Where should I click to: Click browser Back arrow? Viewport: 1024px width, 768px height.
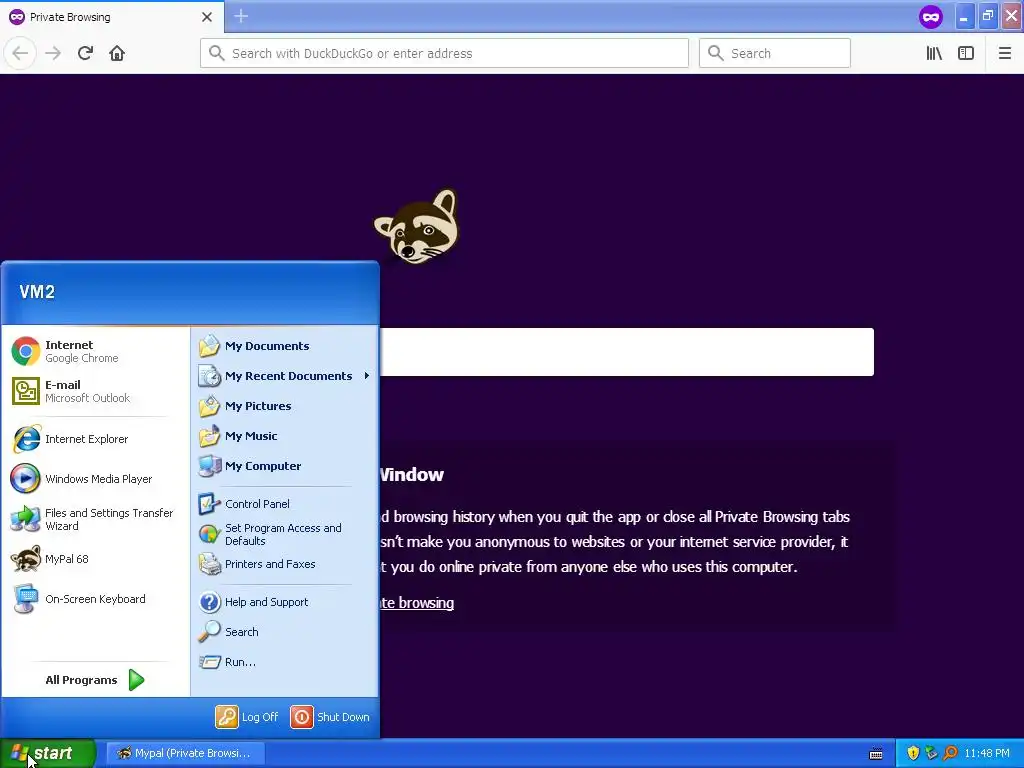click(20, 53)
